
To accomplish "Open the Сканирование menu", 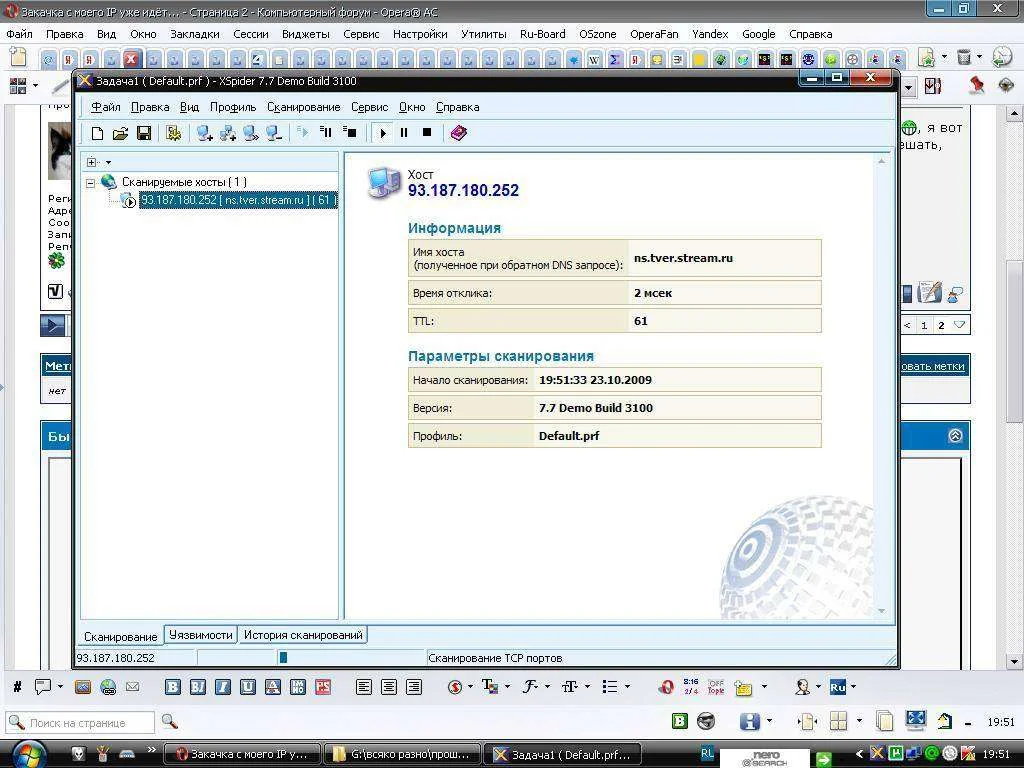I will (304, 107).
